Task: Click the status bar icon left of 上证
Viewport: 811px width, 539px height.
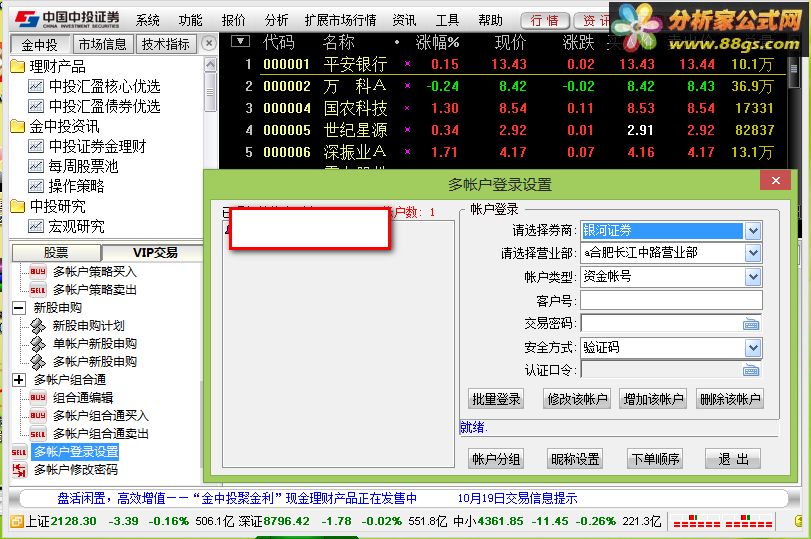Action: tap(17, 521)
